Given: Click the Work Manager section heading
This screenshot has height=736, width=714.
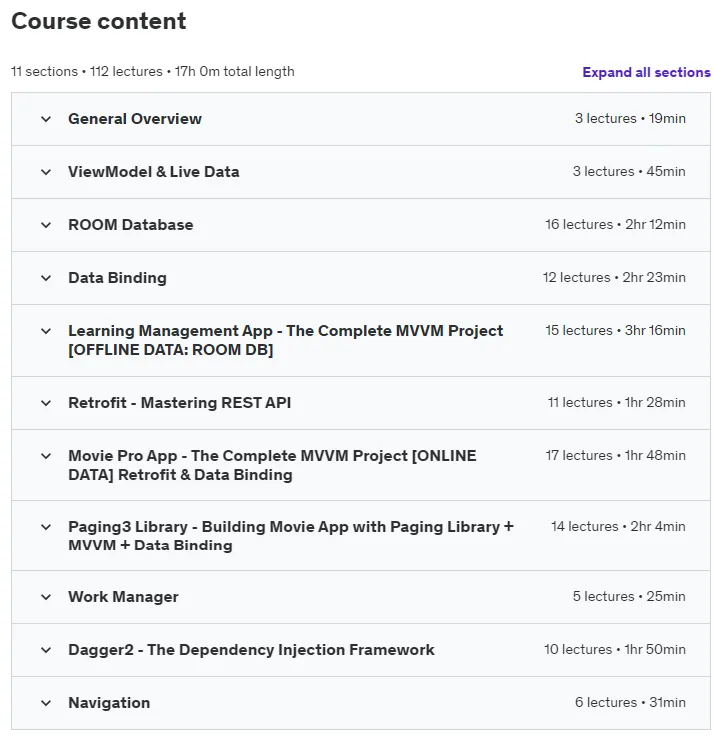Looking at the screenshot, I should coord(123,597).
